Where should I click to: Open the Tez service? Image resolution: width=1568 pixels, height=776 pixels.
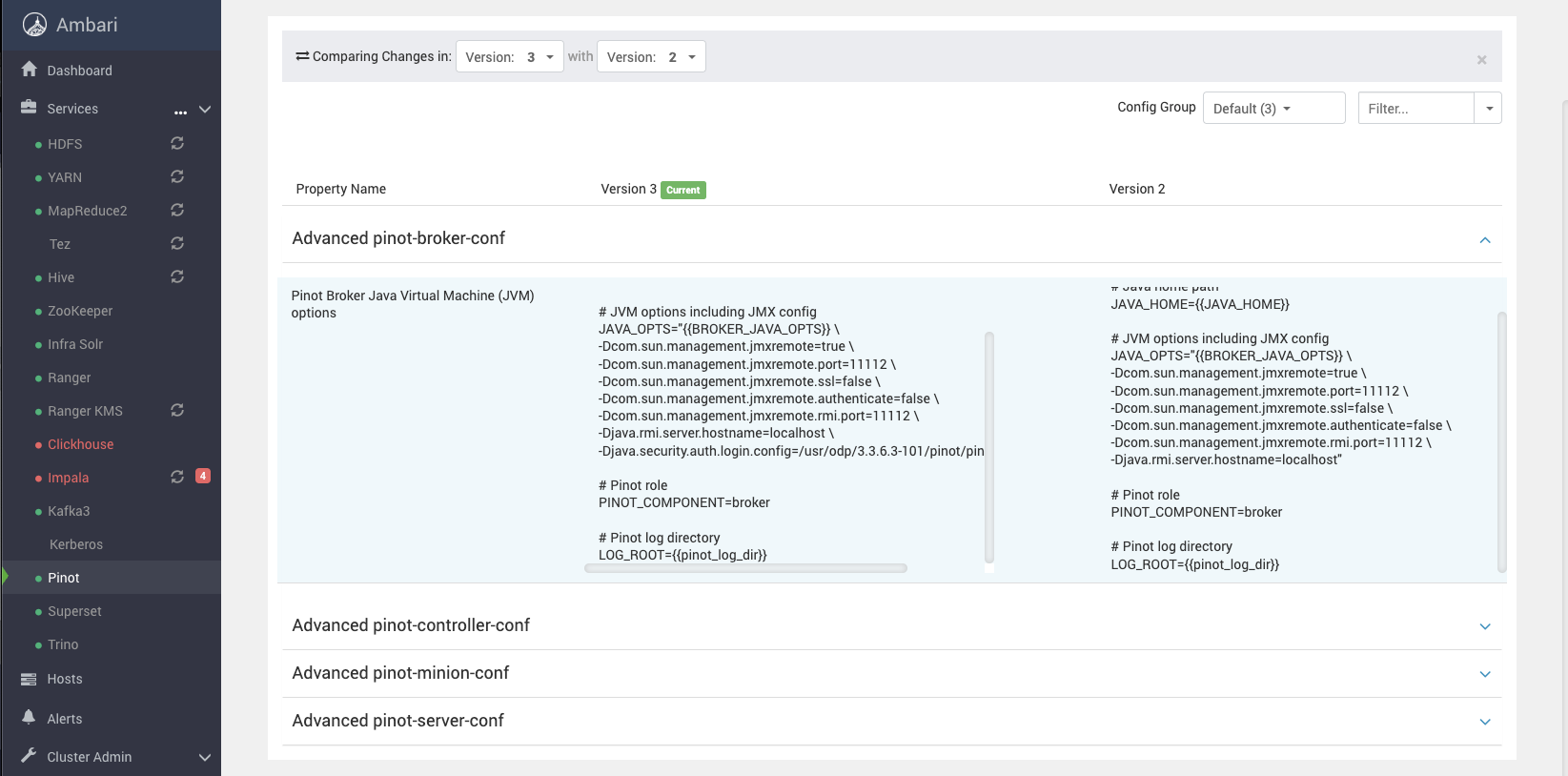click(x=60, y=244)
